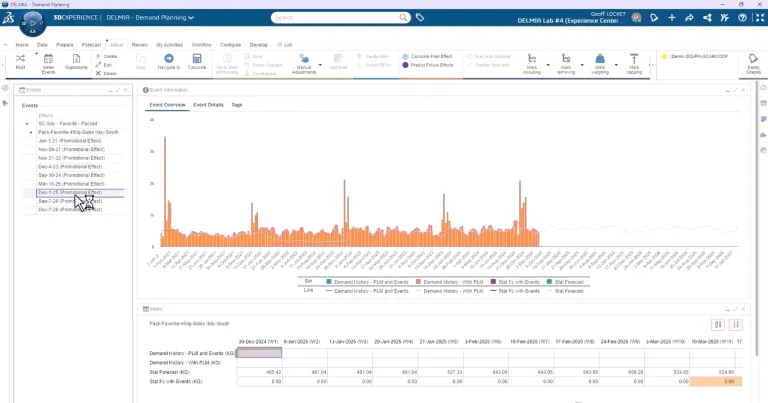Viewport: 768px width, 403px height.
Task: Collapse the SC Italy - Favorite - Packed node
Action: point(25,123)
